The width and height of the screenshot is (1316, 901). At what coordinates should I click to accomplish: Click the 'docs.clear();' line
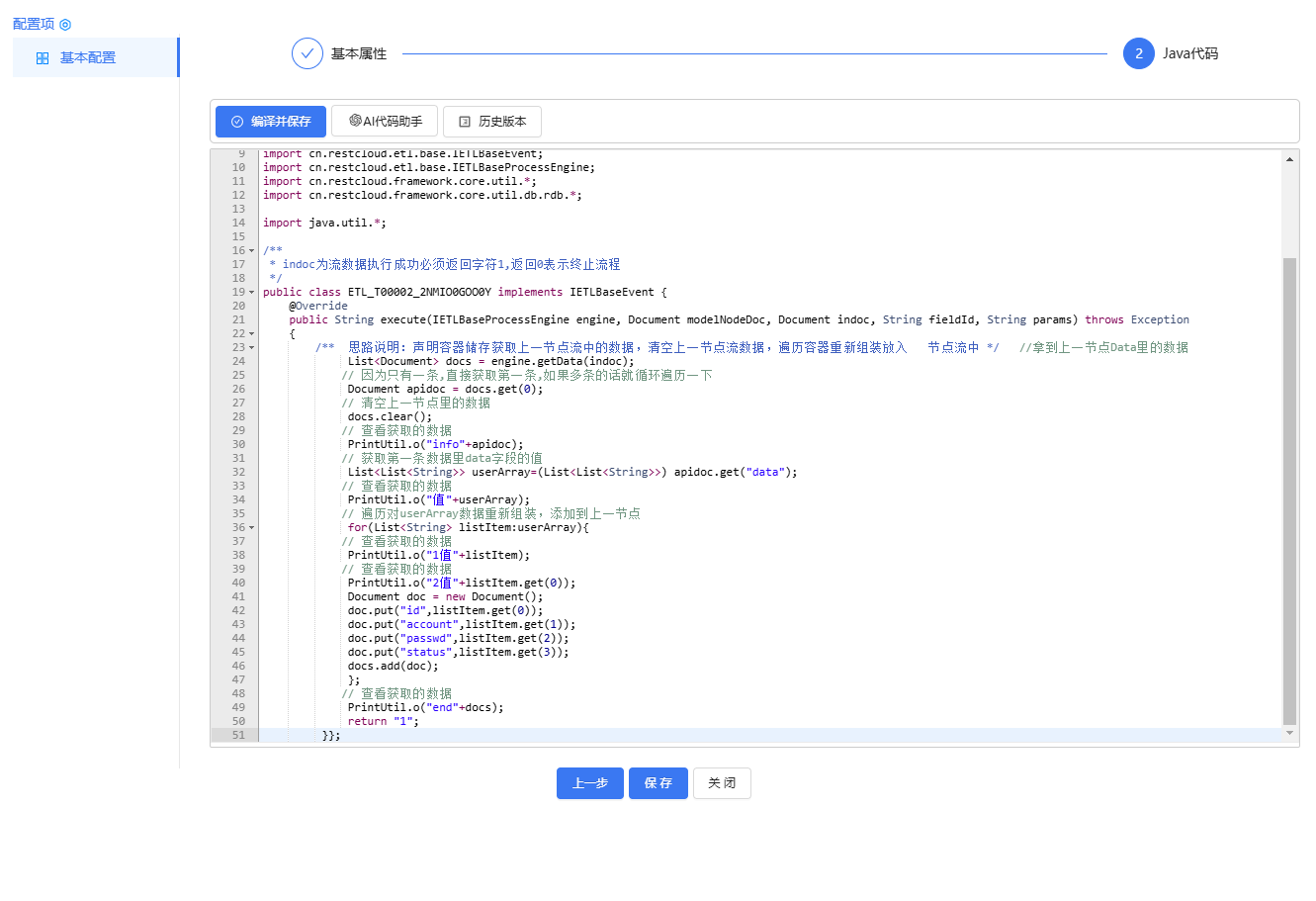(390, 416)
